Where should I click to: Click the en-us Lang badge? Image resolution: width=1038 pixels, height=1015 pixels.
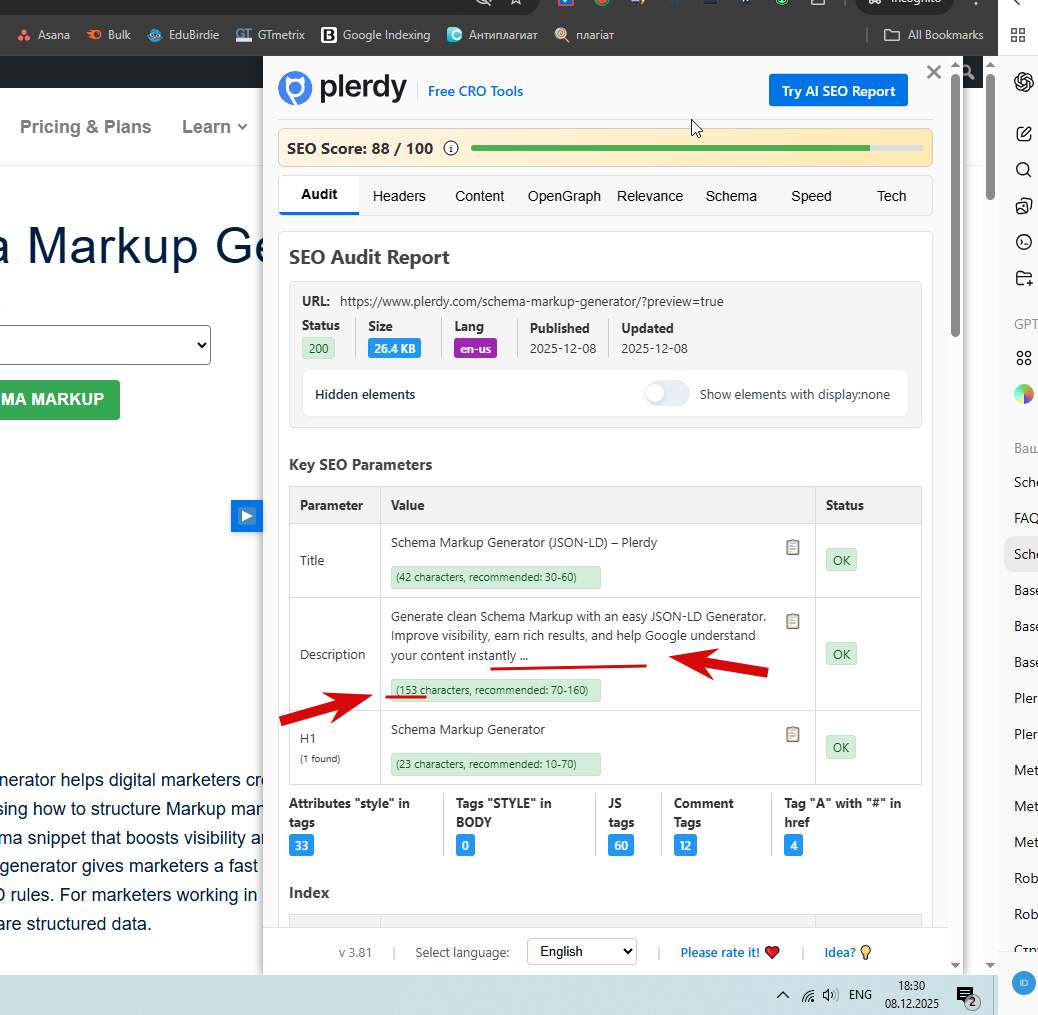[475, 348]
